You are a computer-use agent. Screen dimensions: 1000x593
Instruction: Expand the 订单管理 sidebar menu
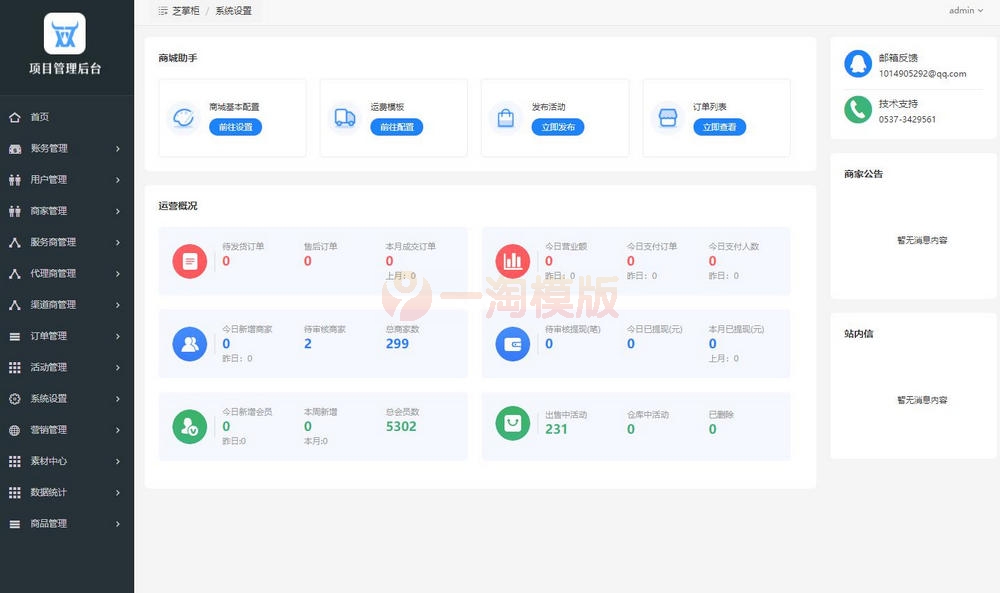[x=66, y=336]
